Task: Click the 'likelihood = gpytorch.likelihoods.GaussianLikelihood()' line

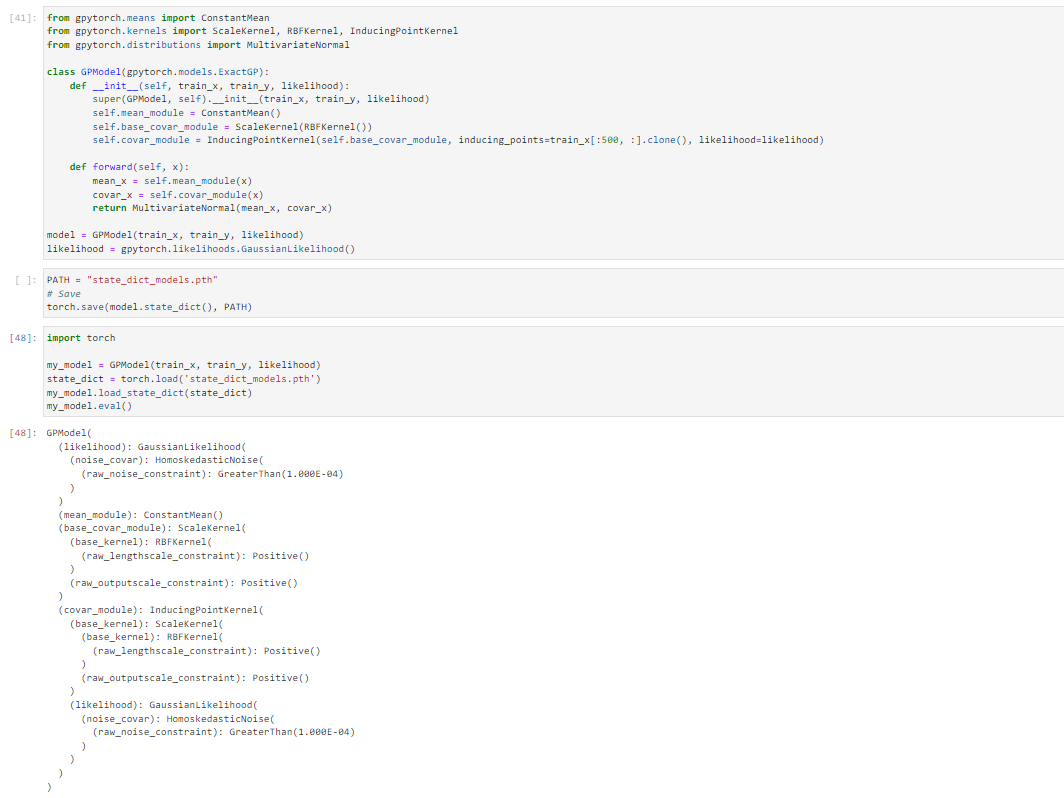Action: coord(201,249)
